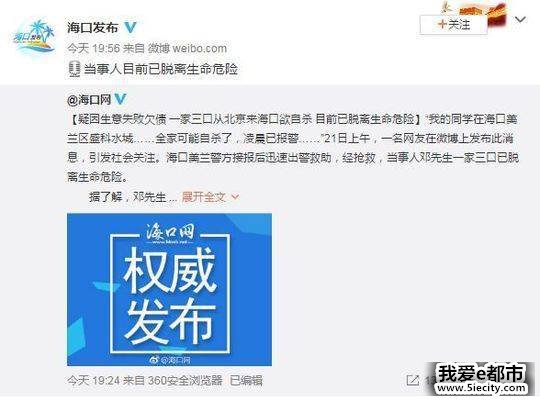Click the small arrow after 展开全文

236,197
